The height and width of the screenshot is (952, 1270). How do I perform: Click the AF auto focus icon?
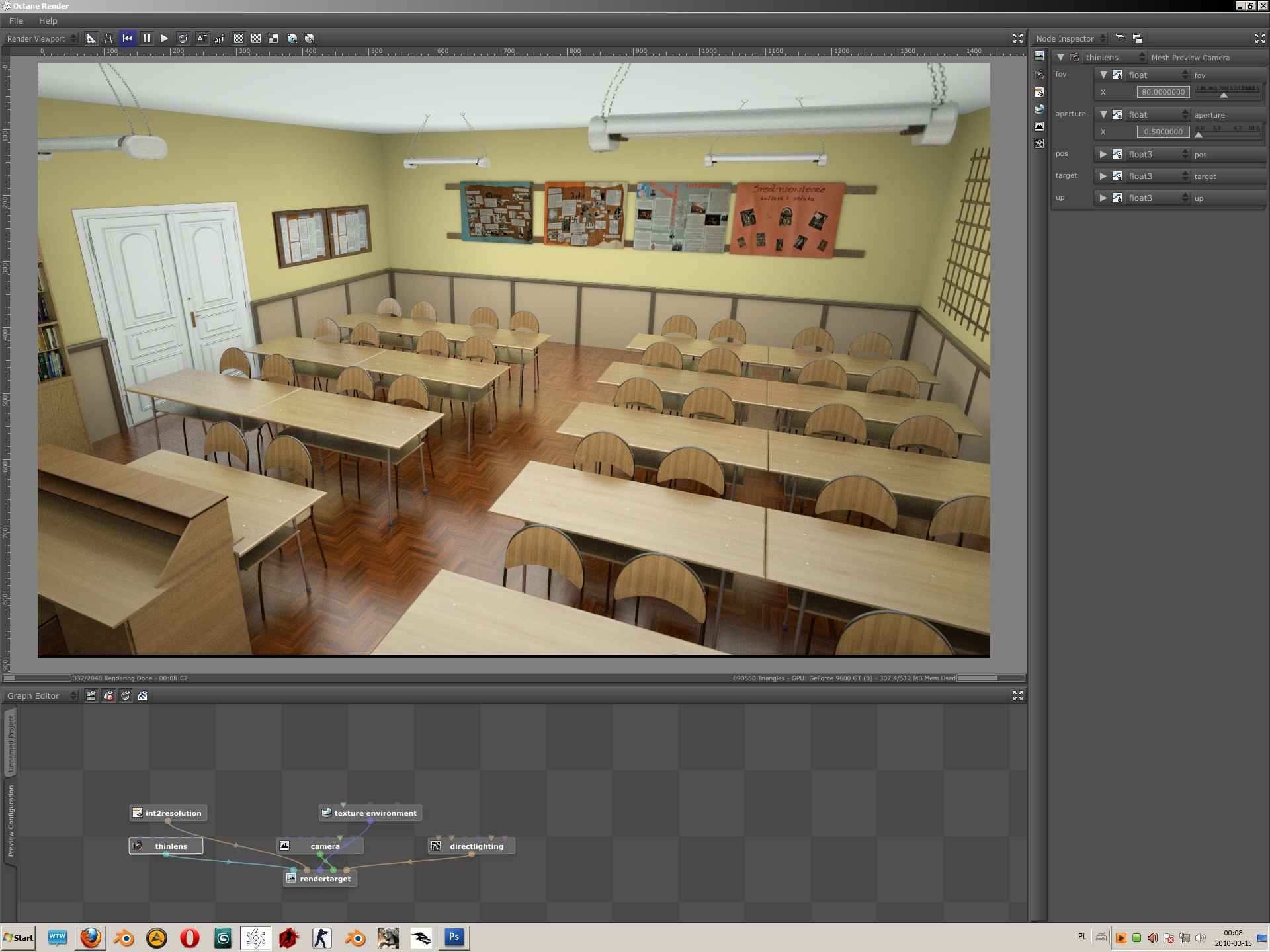[202, 38]
